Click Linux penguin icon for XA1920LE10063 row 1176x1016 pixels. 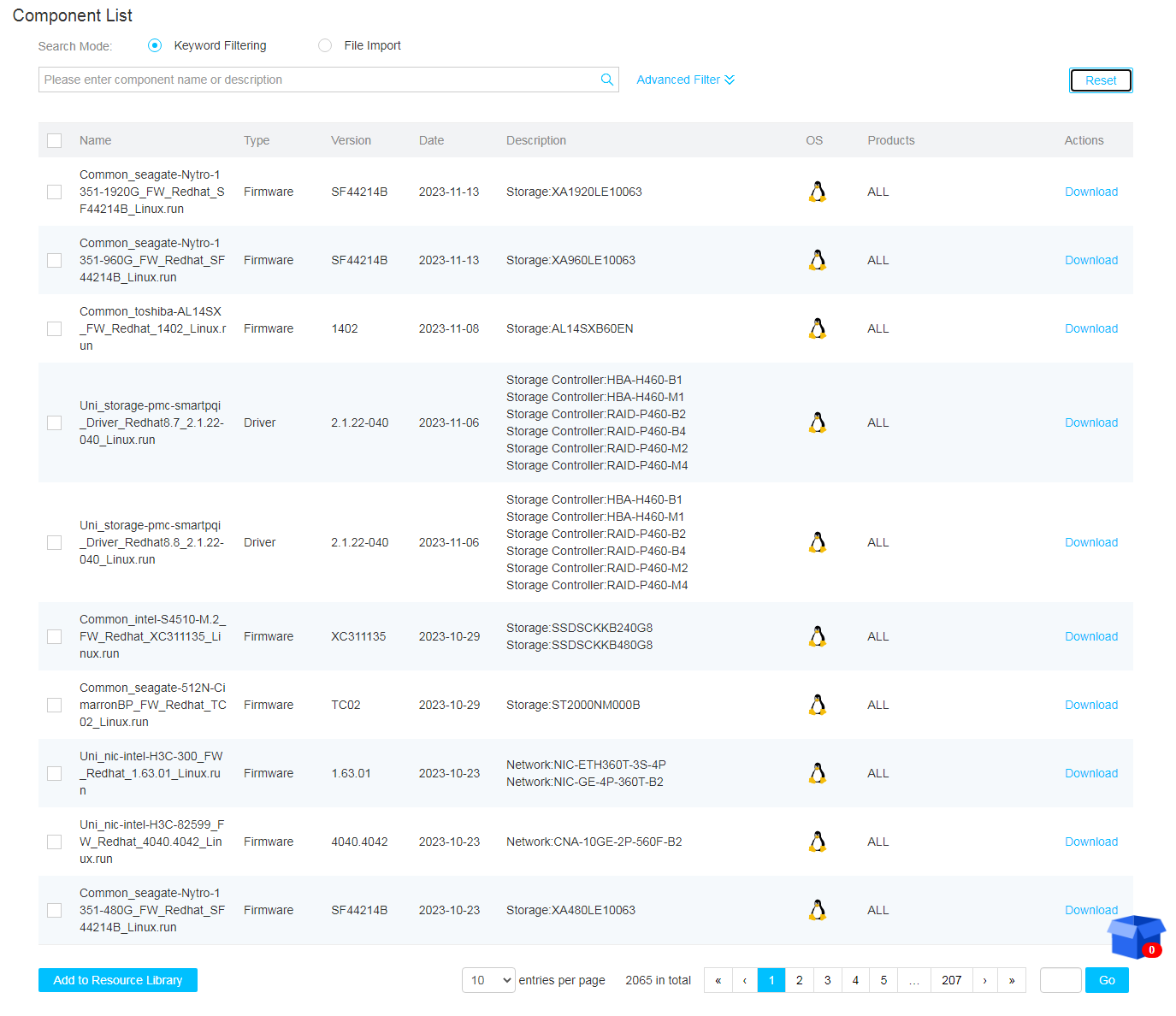point(818,192)
